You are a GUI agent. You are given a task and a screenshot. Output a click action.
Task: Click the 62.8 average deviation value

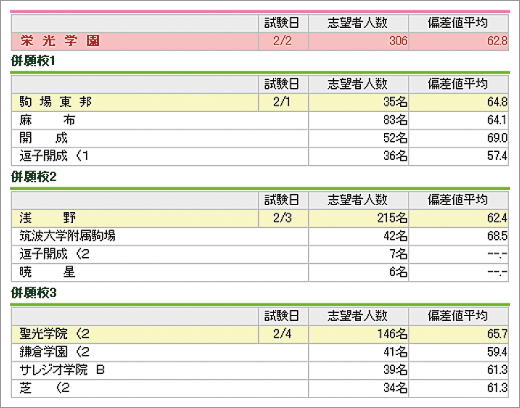pyautogui.click(x=497, y=41)
